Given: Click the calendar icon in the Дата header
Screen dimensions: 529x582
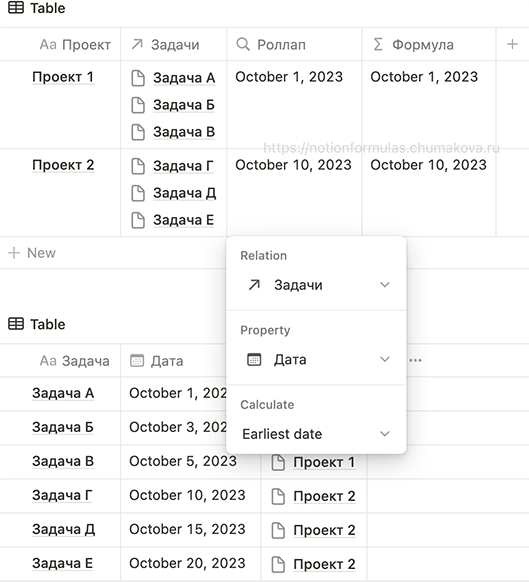Looking at the screenshot, I should (x=137, y=360).
